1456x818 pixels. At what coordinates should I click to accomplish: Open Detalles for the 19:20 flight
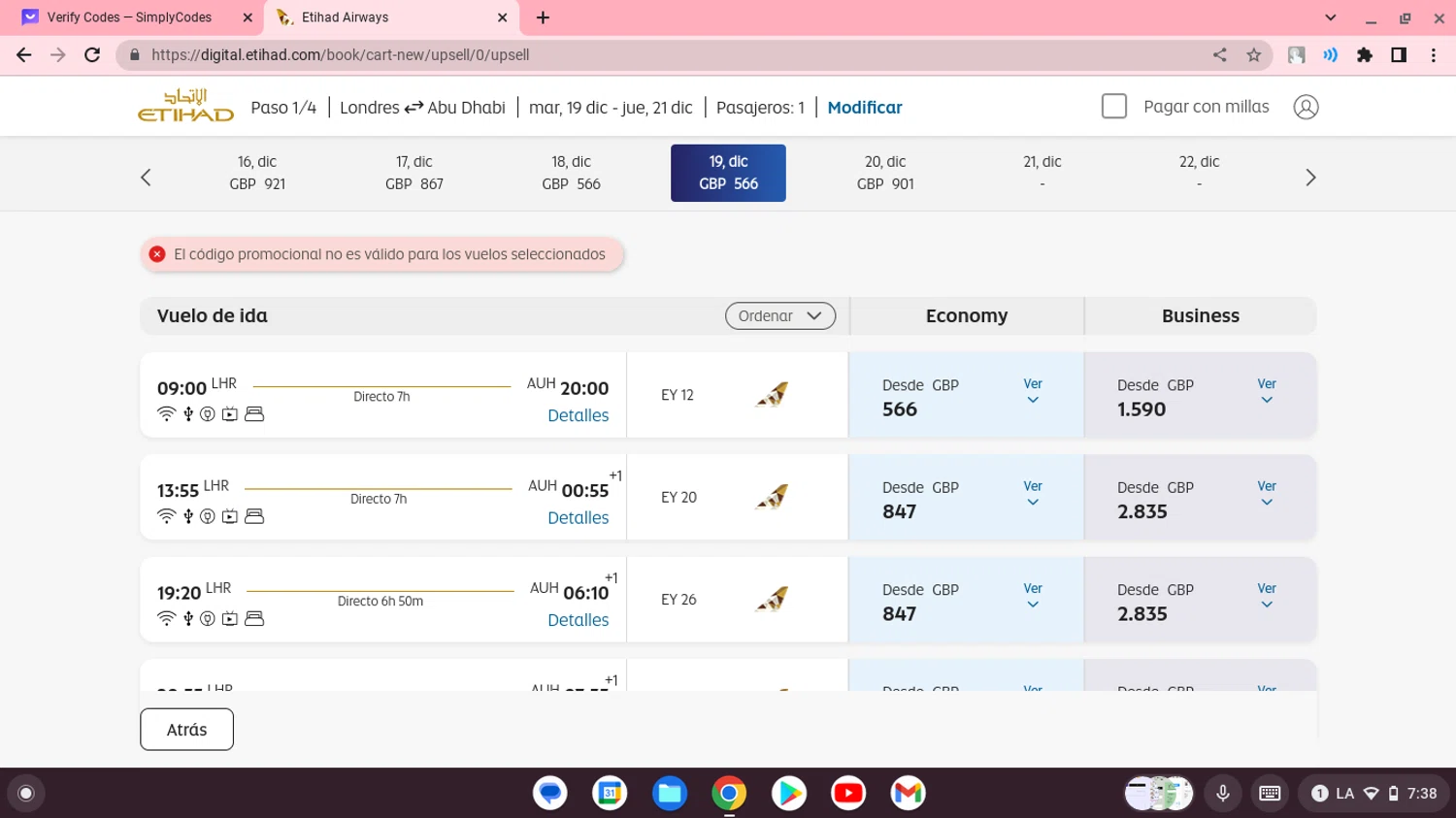[579, 620]
